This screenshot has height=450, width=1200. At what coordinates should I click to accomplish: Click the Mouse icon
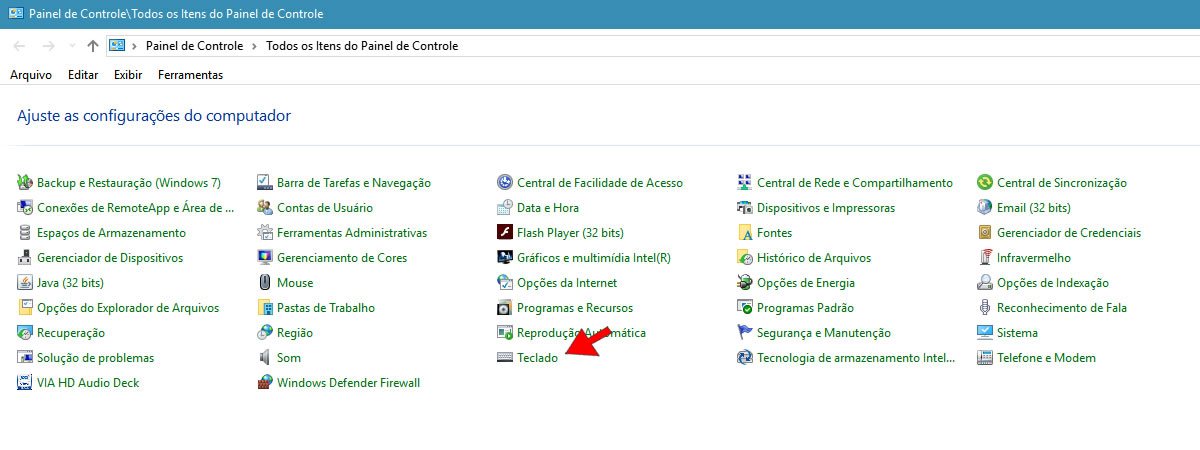265,283
